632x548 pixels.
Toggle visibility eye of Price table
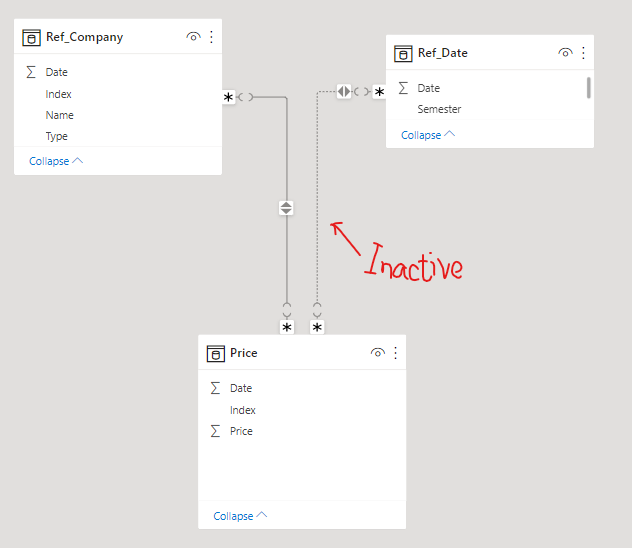click(378, 353)
